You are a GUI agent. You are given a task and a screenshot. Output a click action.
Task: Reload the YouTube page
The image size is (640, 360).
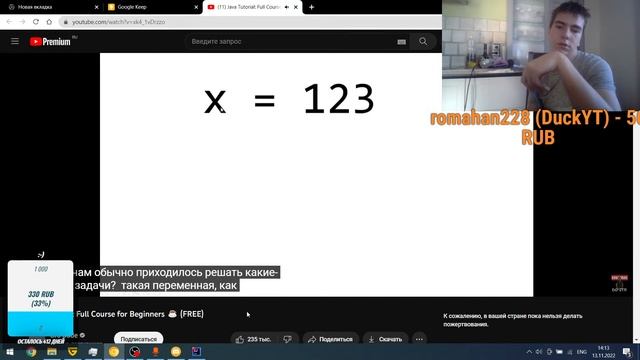[36, 22]
